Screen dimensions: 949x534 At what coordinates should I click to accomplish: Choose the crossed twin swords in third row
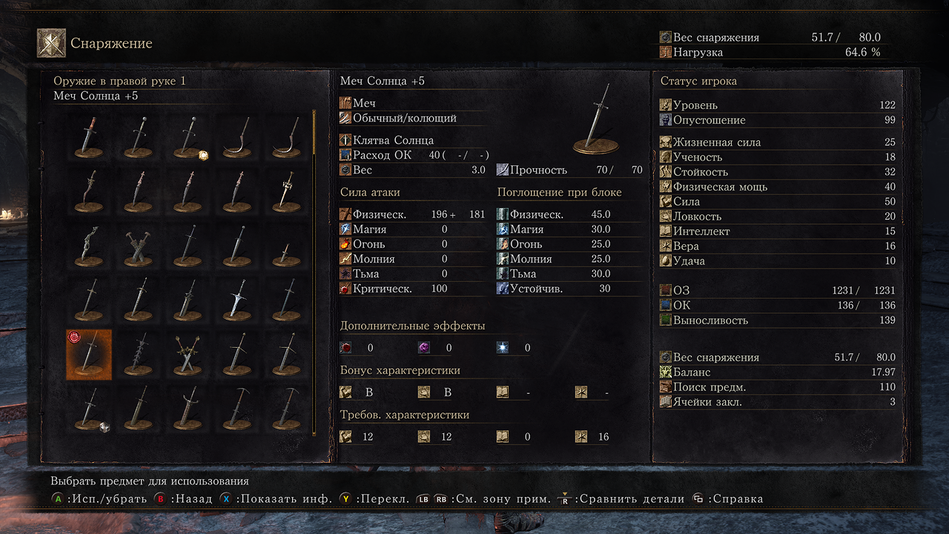tap(138, 246)
